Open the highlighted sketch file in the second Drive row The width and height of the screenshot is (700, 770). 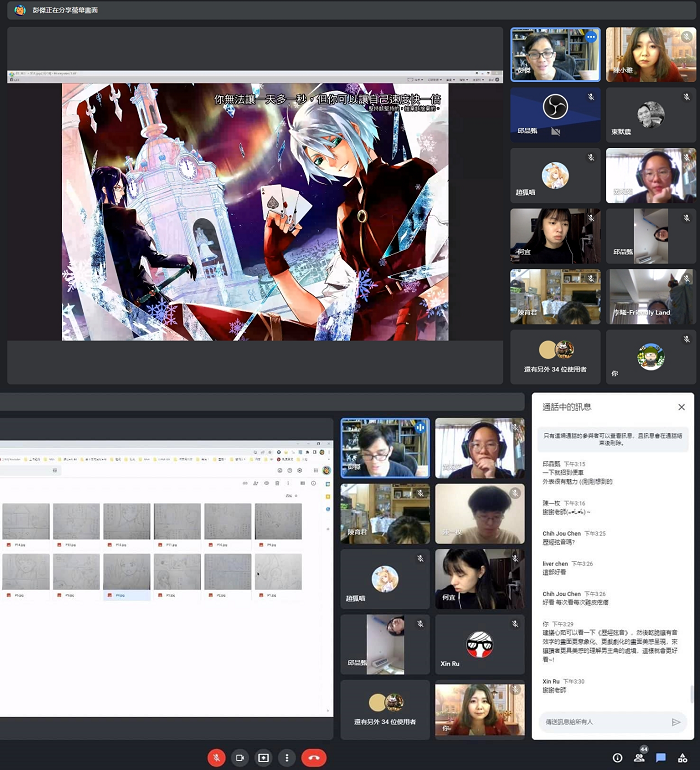coord(127,576)
